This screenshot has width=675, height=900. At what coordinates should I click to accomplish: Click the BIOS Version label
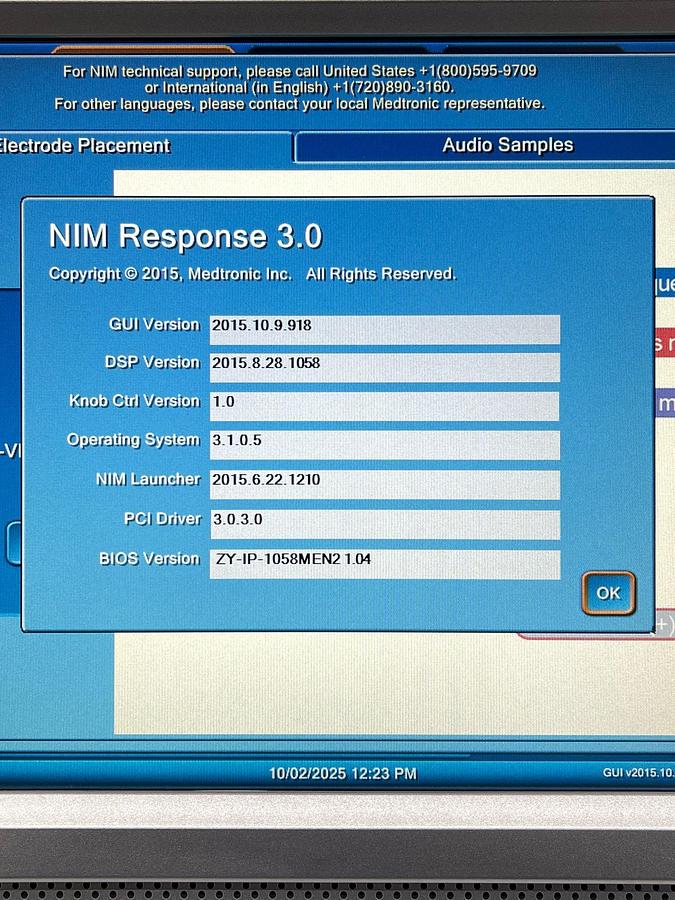(149, 558)
